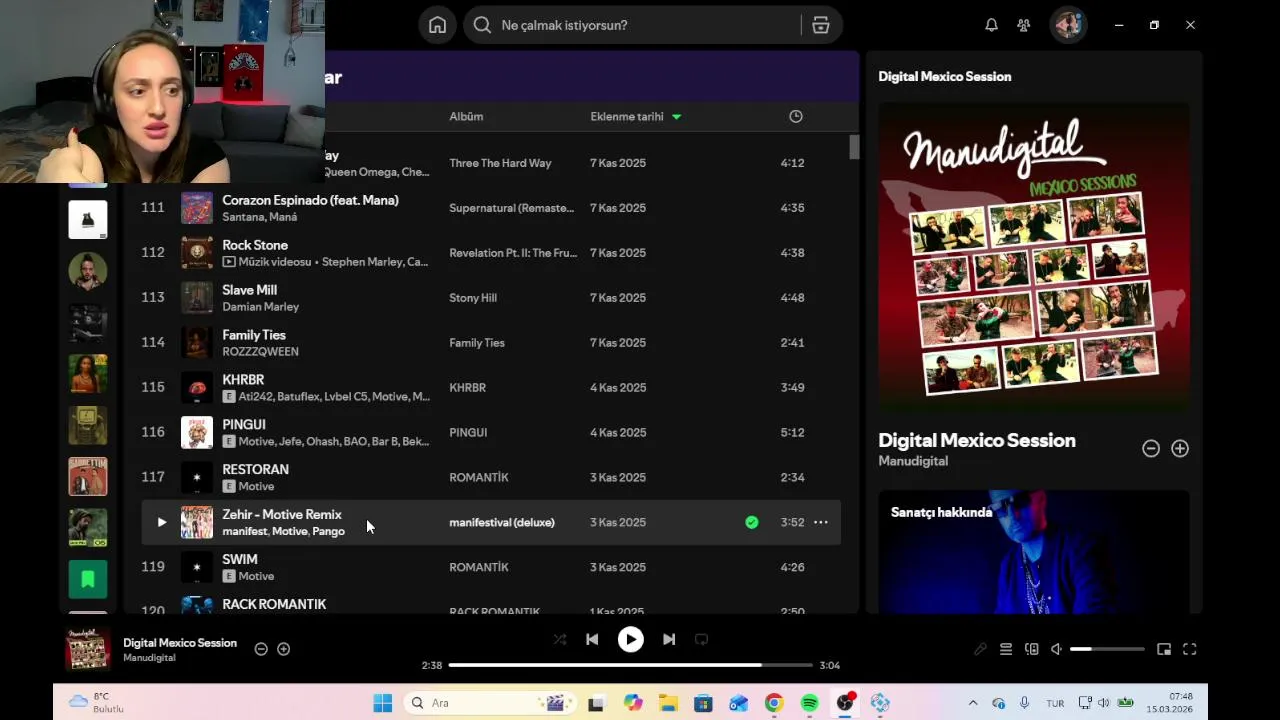This screenshot has height=720, width=1280.
Task: Select the Corazon Espinado track title
Action: (x=310, y=200)
